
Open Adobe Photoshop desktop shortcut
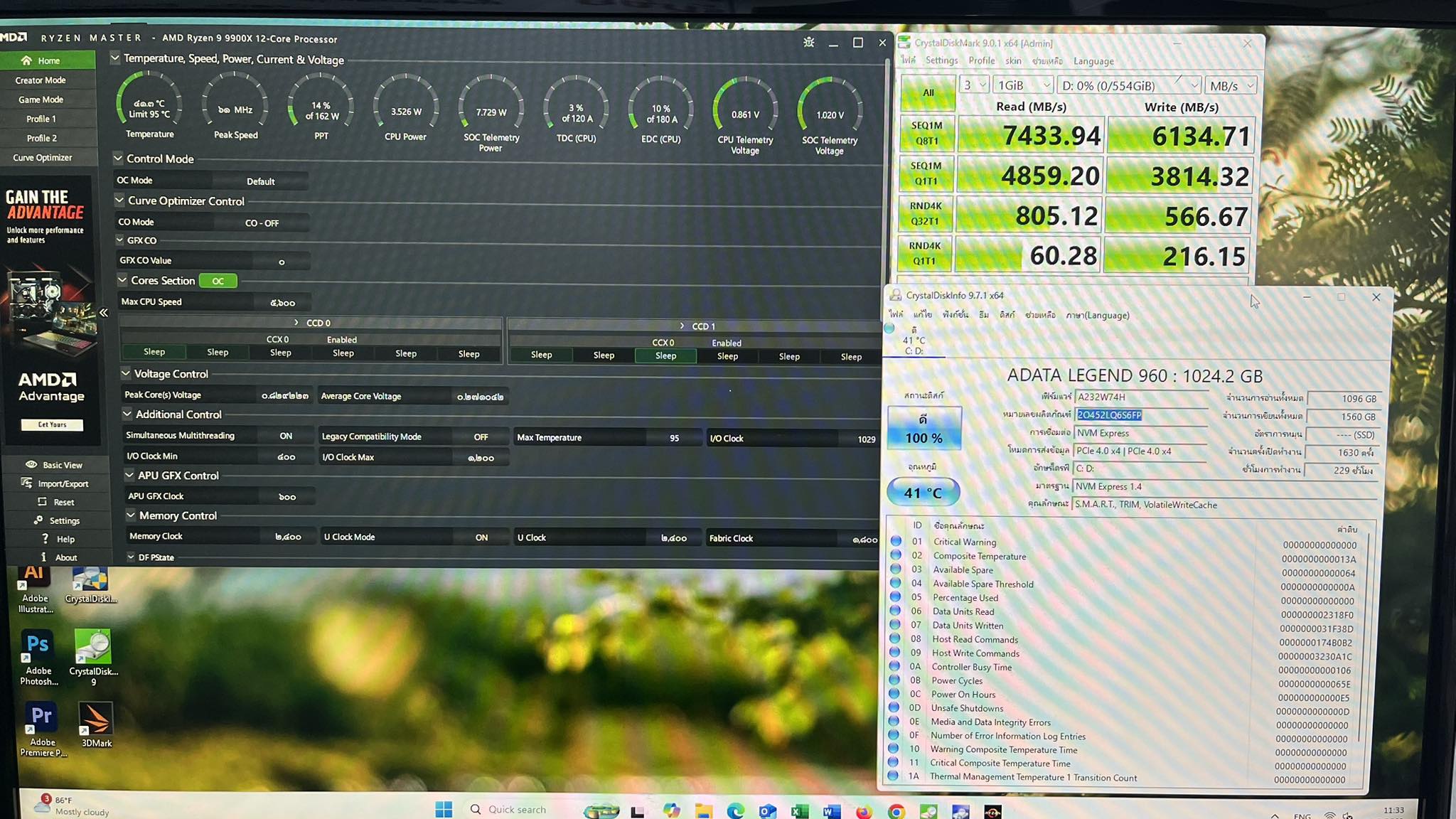38,658
